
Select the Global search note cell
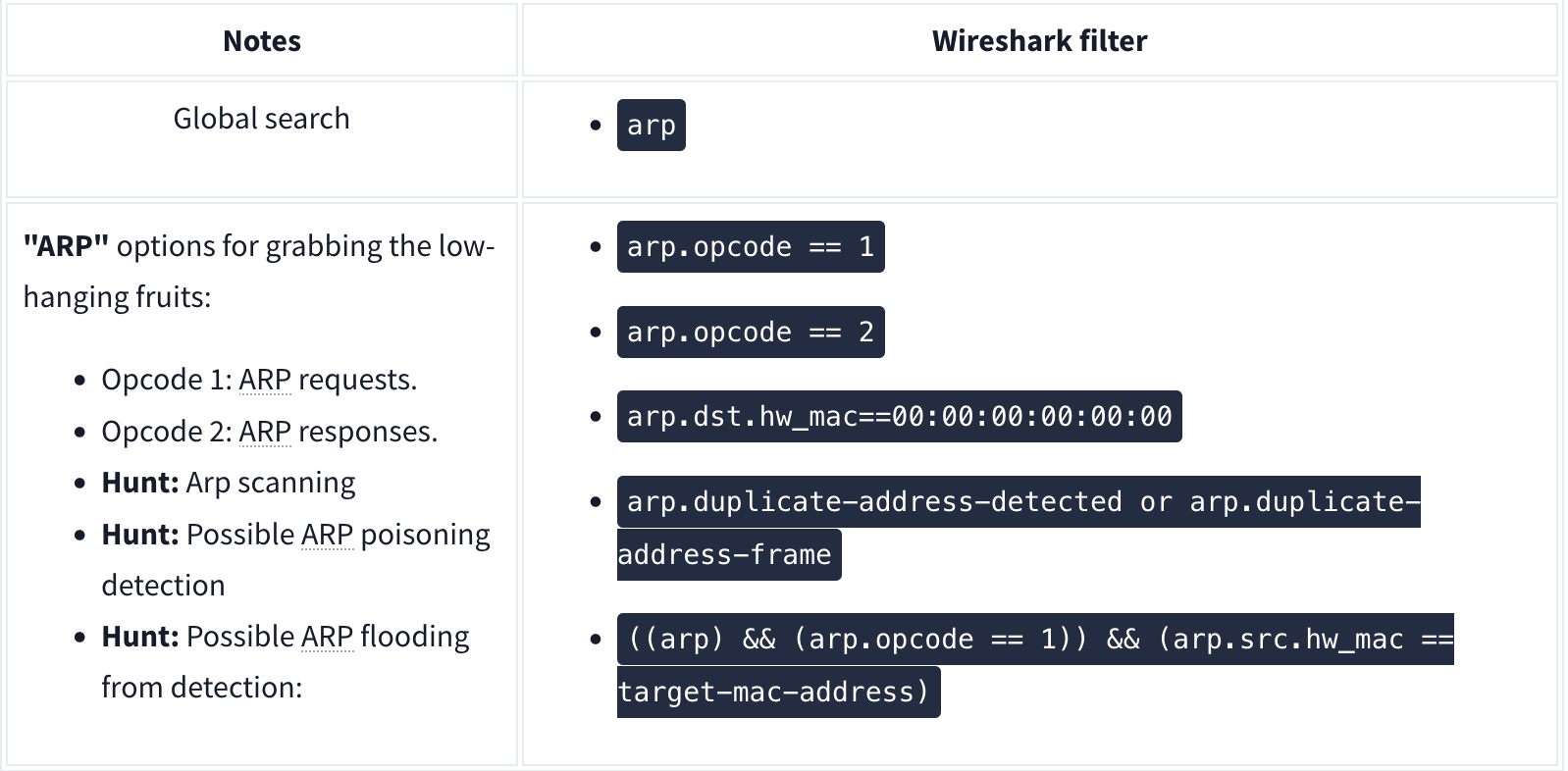(261, 119)
